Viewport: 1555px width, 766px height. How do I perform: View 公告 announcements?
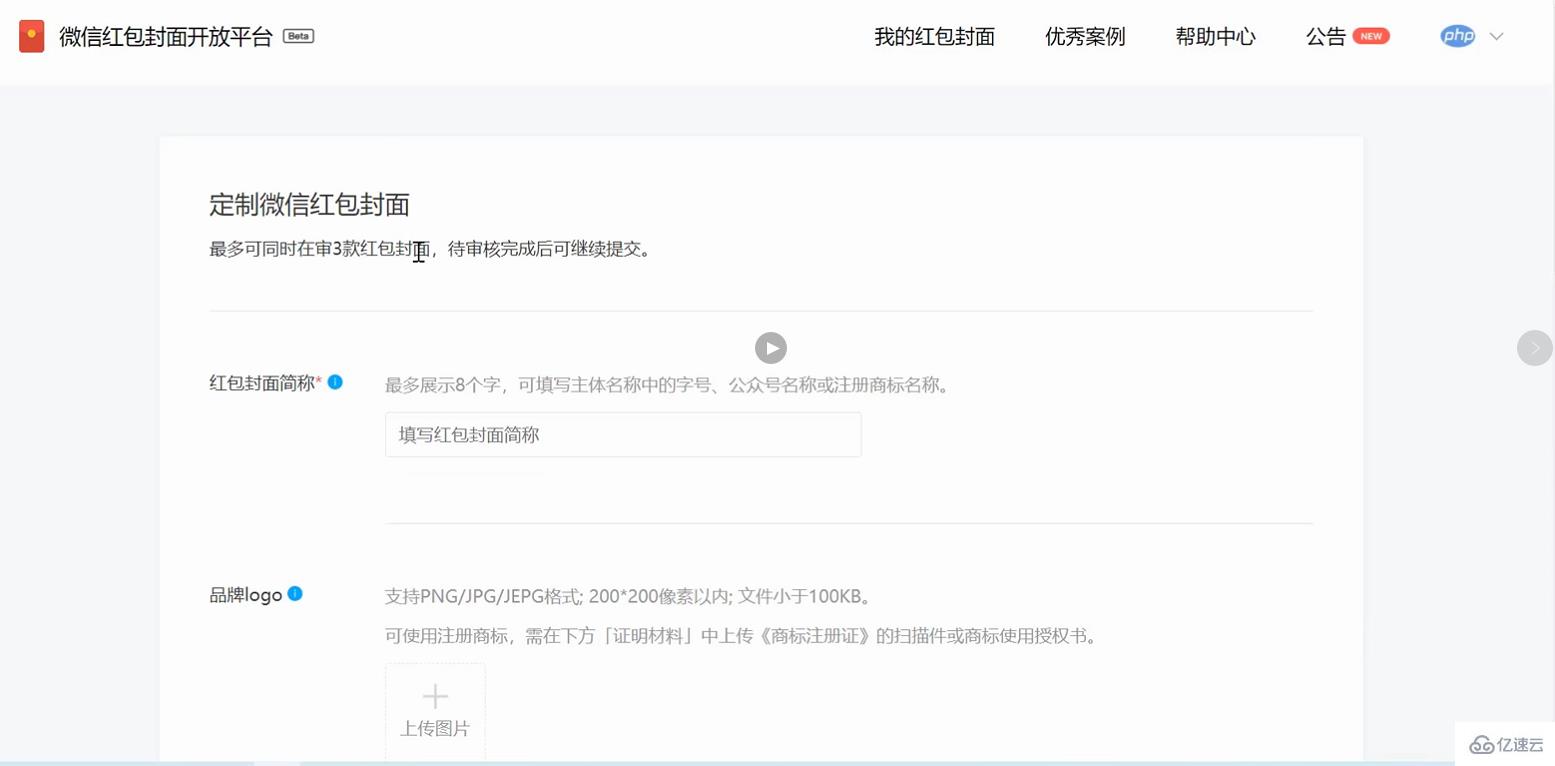[x=1325, y=37]
